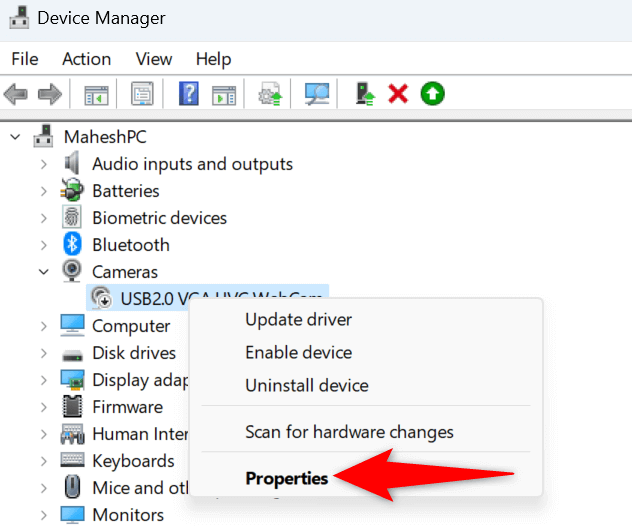Click the red X uninstall device icon
Viewport: 632px width, 526px height.
[x=398, y=94]
